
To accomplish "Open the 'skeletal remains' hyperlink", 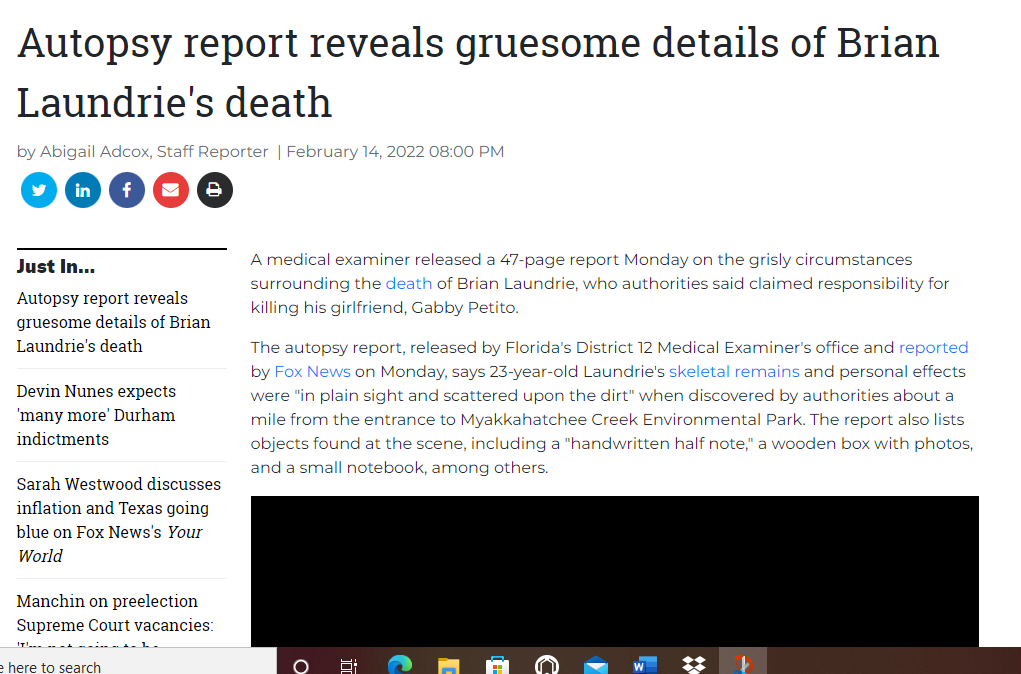I will tap(734, 372).
